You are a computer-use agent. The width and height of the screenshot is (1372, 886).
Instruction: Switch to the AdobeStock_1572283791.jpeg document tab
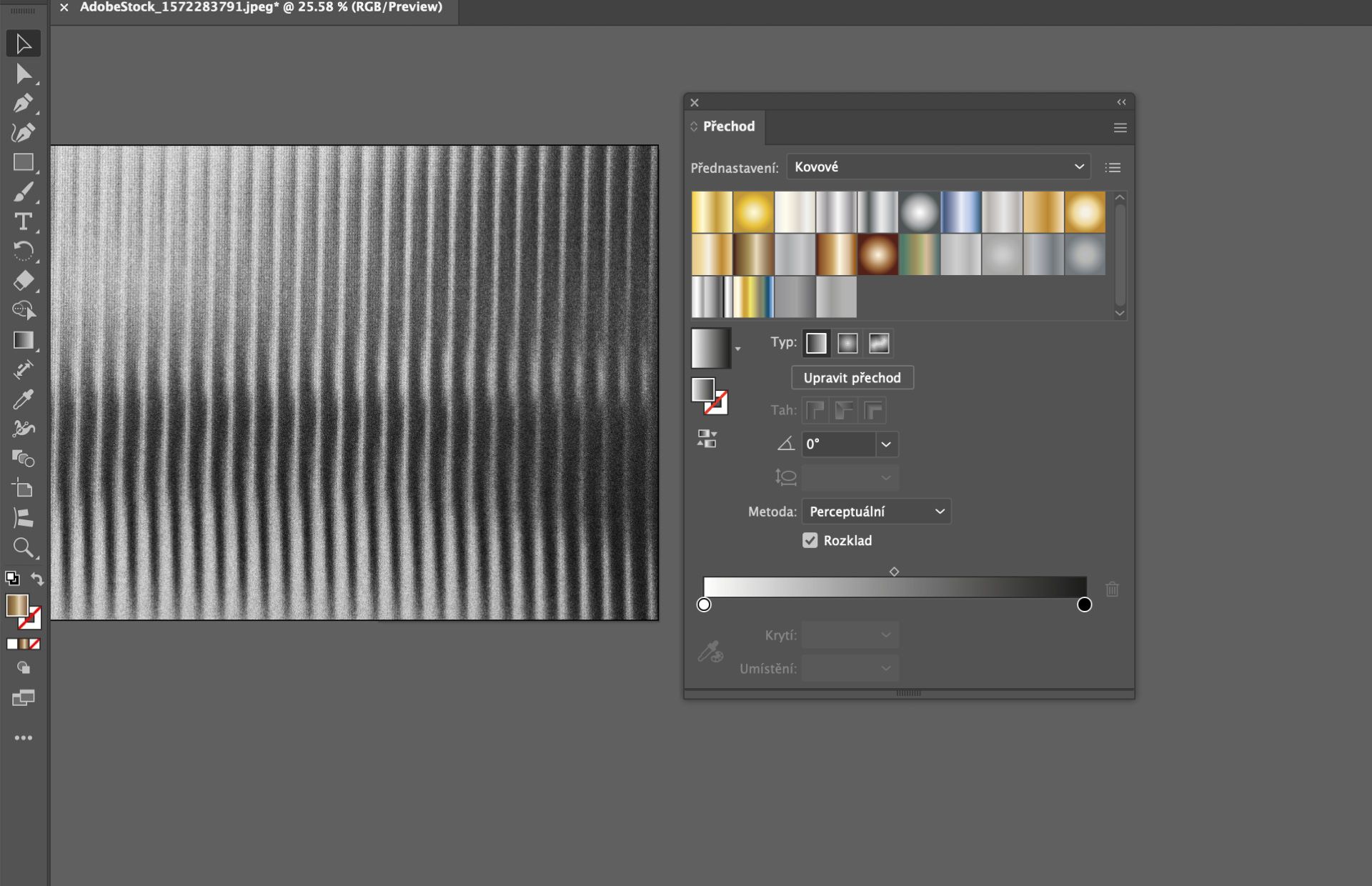point(261,7)
